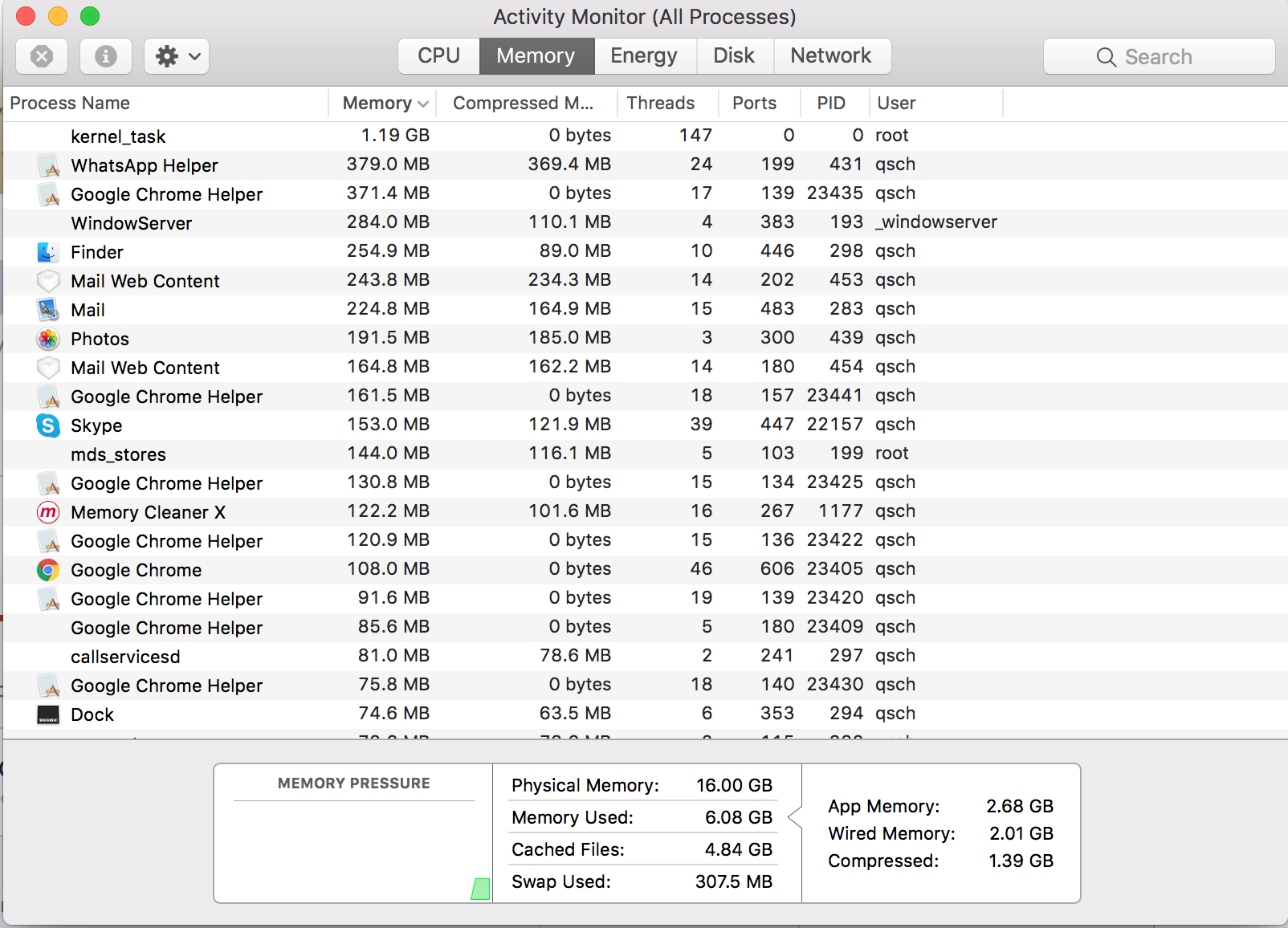
Task: Click the Cached Files 4.84 GB value
Action: click(x=739, y=849)
